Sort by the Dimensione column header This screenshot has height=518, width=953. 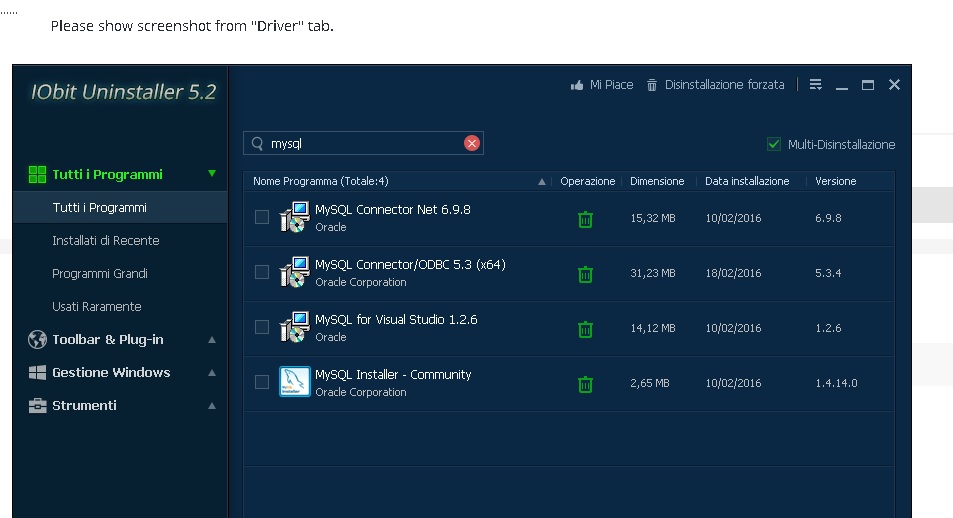click(657, 181)
